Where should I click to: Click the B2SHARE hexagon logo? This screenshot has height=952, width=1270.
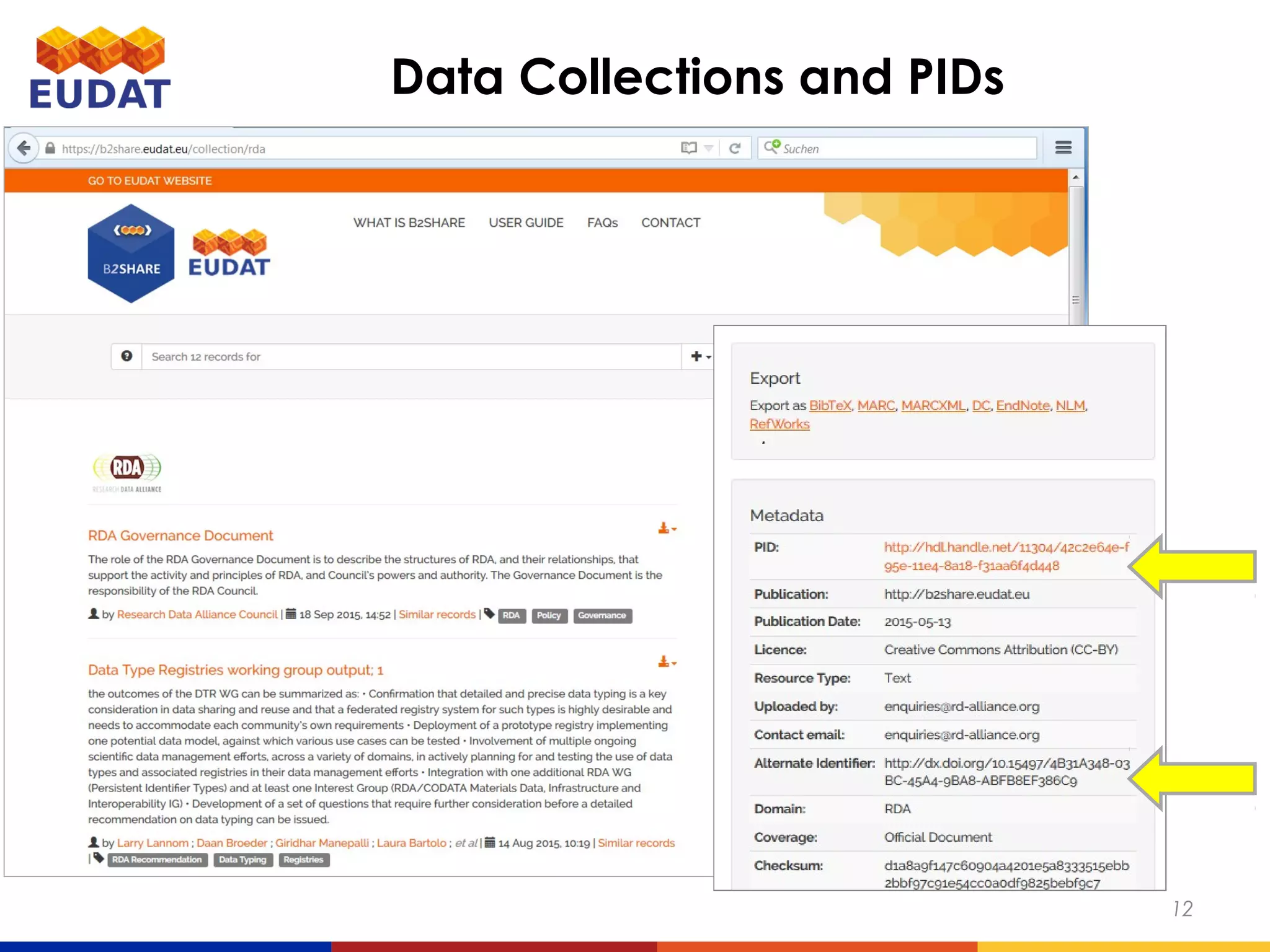(x=131, y=253)
